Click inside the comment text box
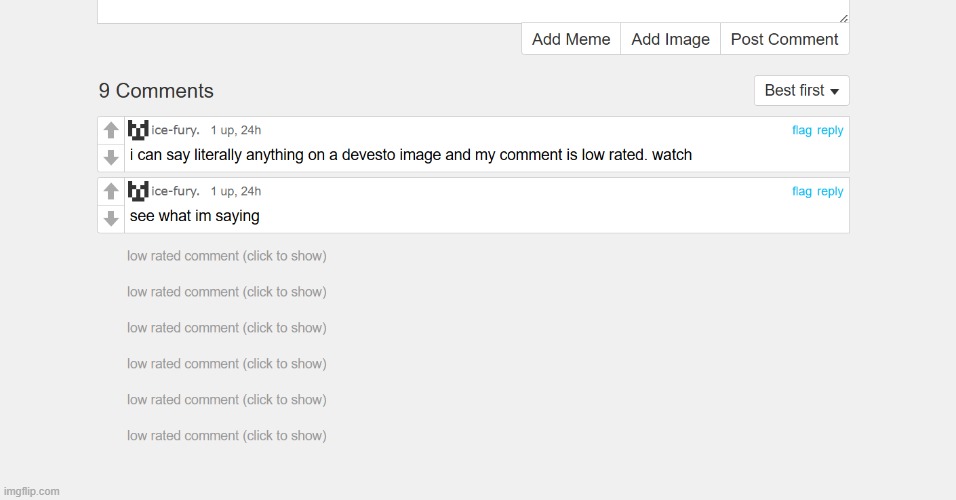 pyautogui.click(x=470, y=10)
